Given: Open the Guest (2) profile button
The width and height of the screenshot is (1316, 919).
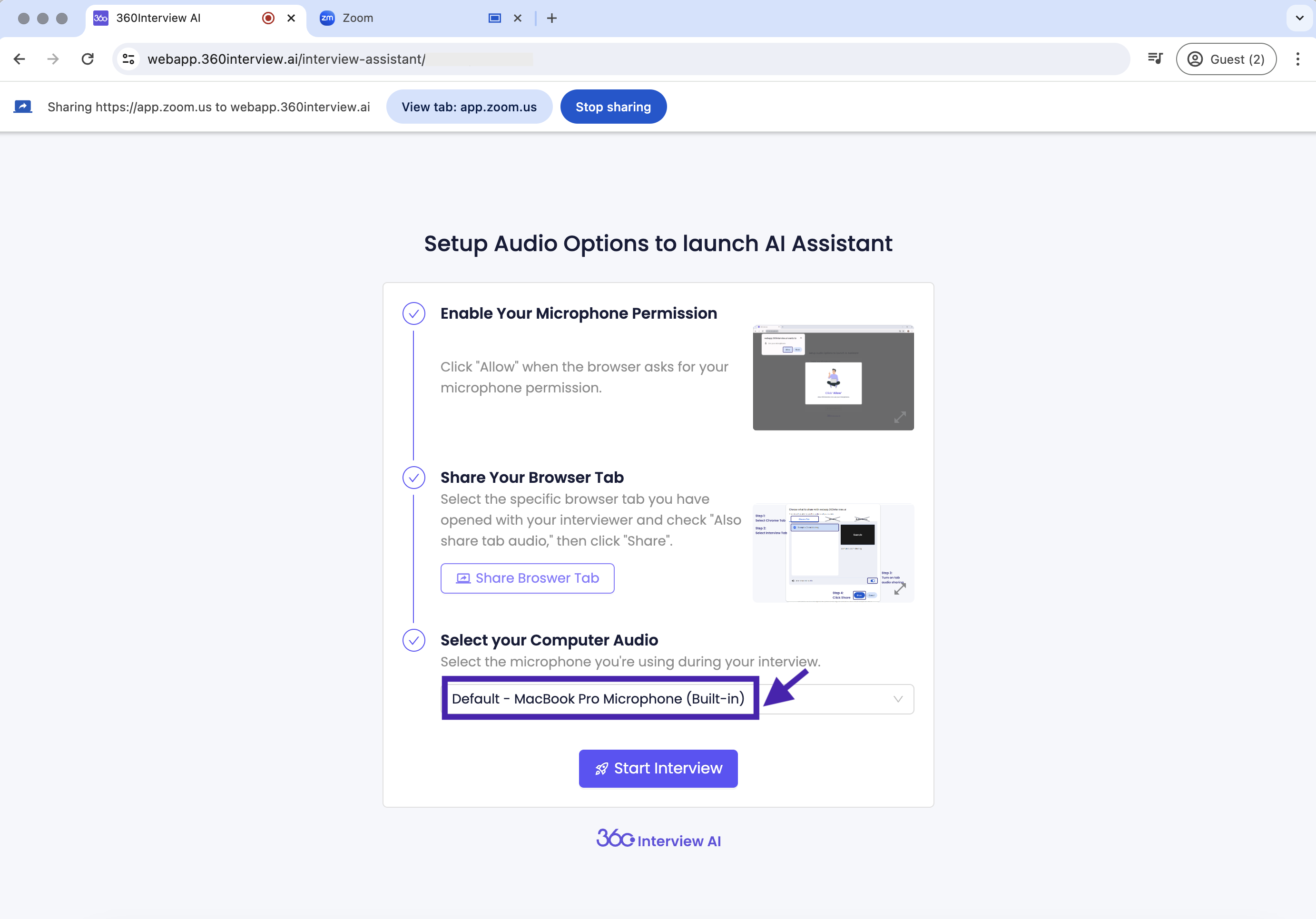Looking at the screenshot, I should coord(1226,59).
